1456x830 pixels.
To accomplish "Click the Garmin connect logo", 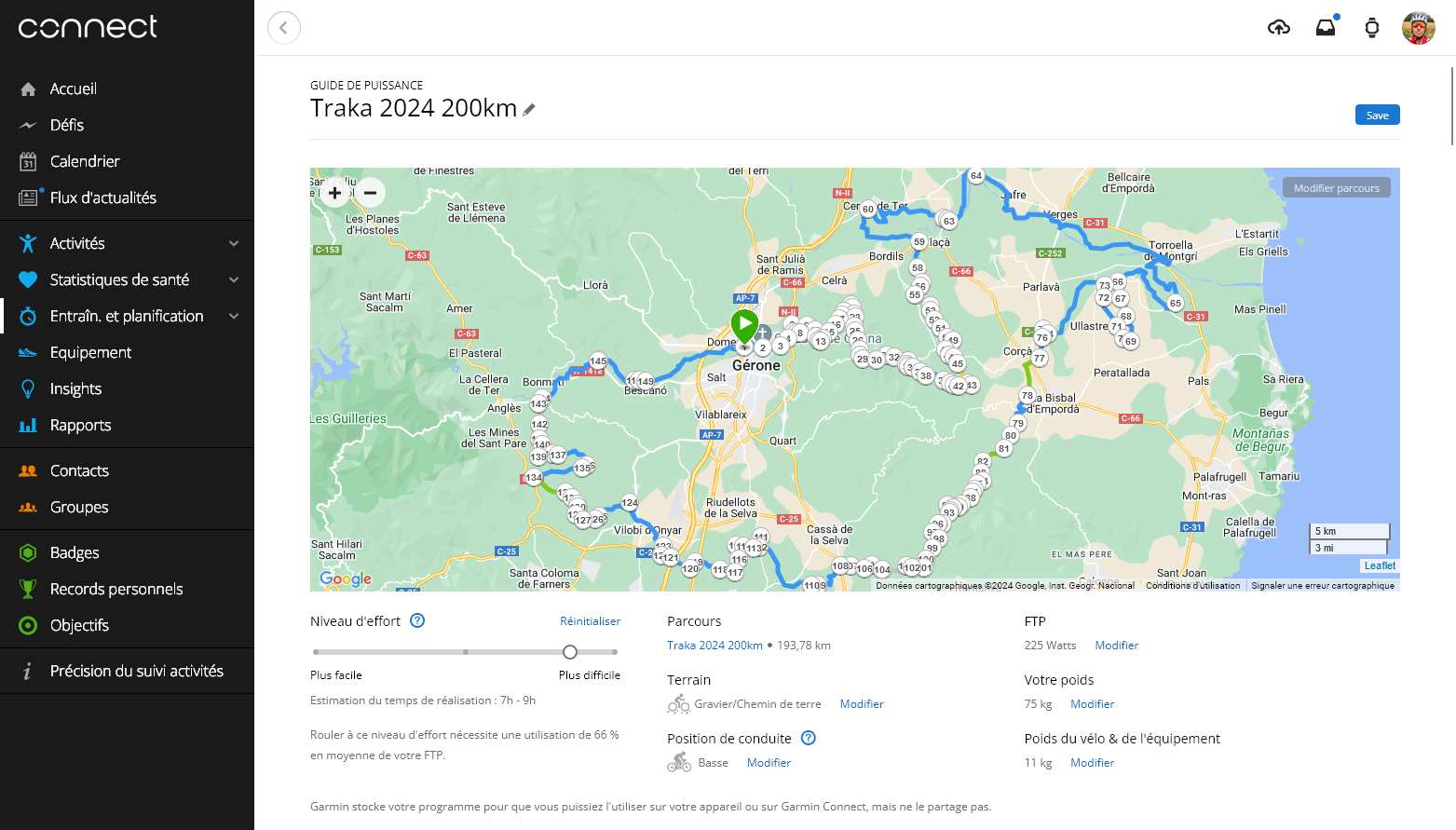I will tap(88, 27).
